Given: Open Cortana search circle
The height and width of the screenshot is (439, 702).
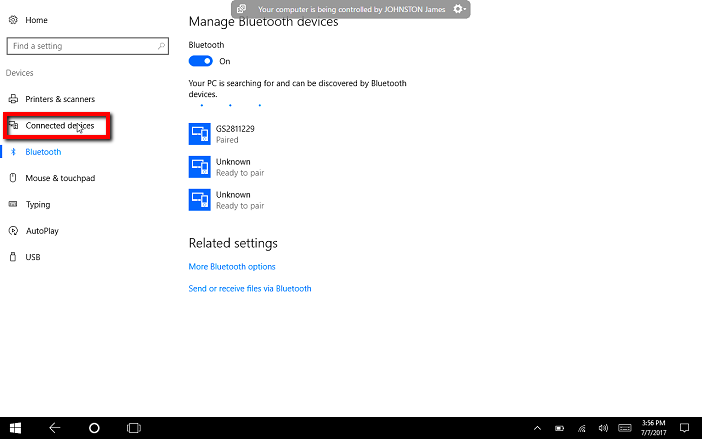Looking at the screenshot, I should pos(94,427).
